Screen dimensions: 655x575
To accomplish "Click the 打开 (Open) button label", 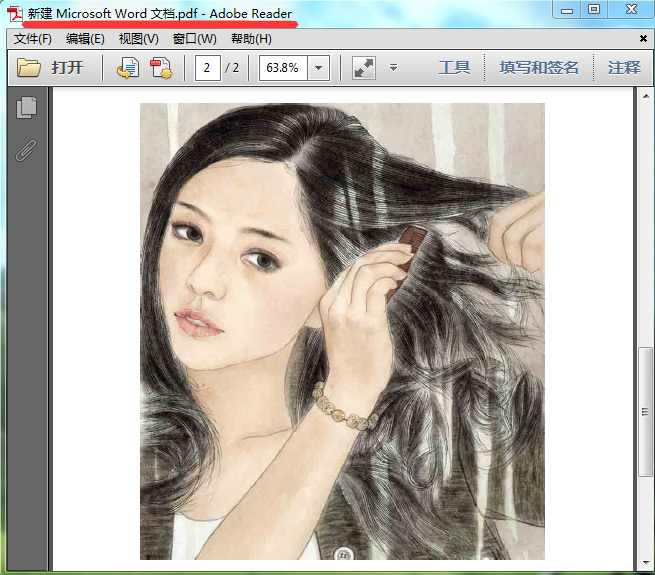I will [x=67, y=68].
